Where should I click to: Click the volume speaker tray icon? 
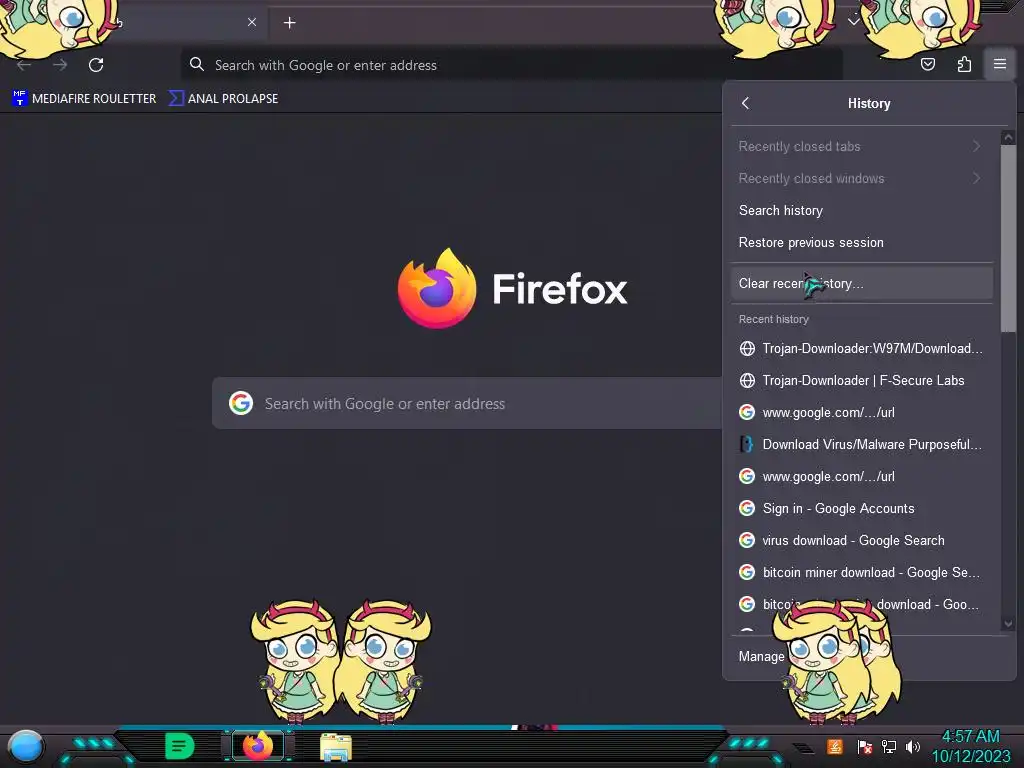point(912,746)
